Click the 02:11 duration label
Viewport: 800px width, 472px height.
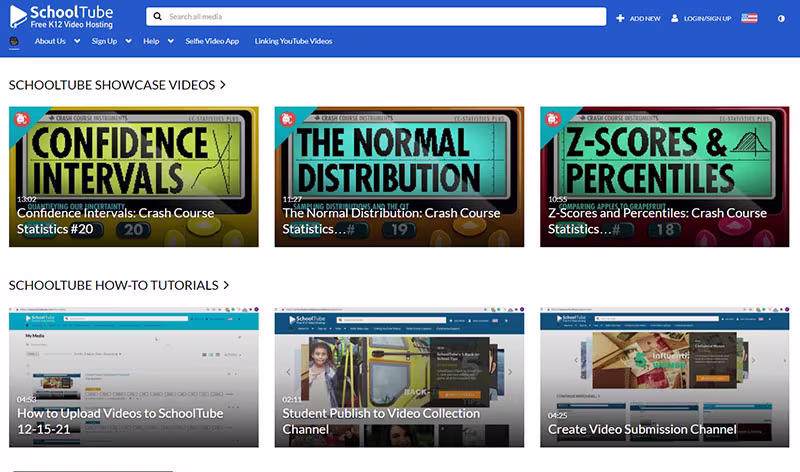point(292,400)
